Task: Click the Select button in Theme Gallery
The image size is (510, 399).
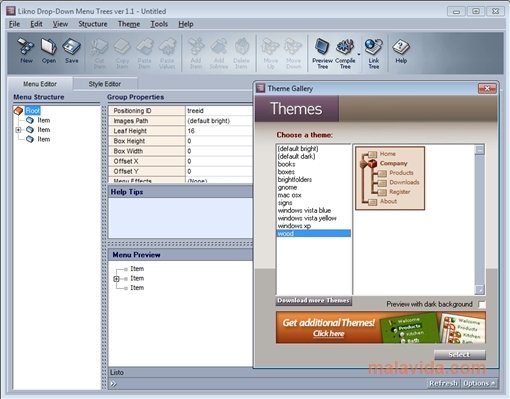Action: 460,354
